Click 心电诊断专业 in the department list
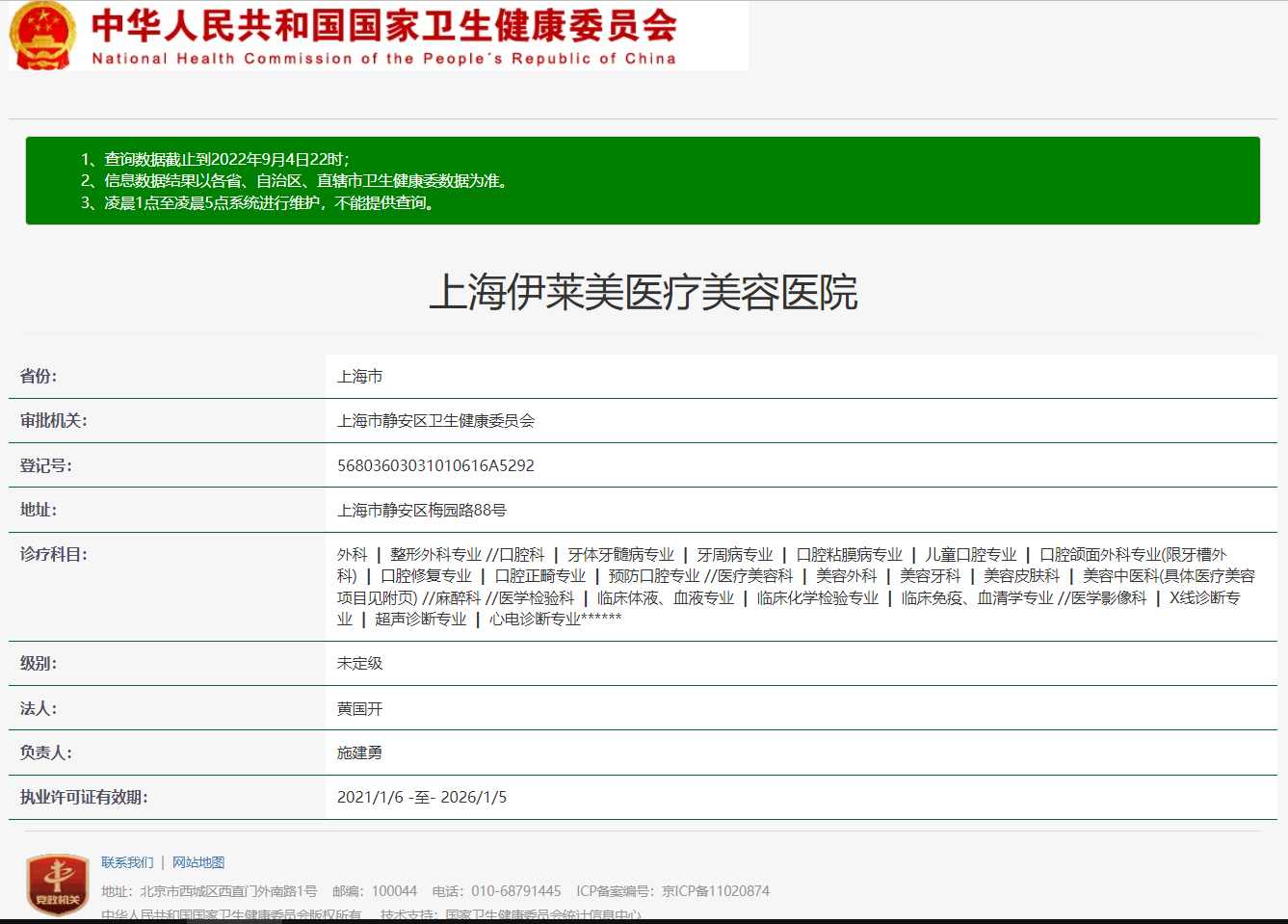Screen dimensions: 1288x924 pyautogui.click(x=535, y=620)
